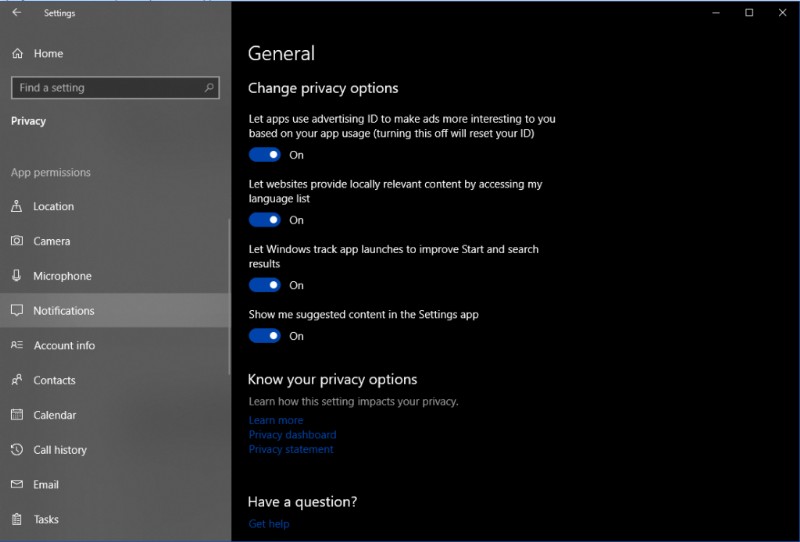
Task: Click the Location pin icon
Action: [x=17, y=206]
